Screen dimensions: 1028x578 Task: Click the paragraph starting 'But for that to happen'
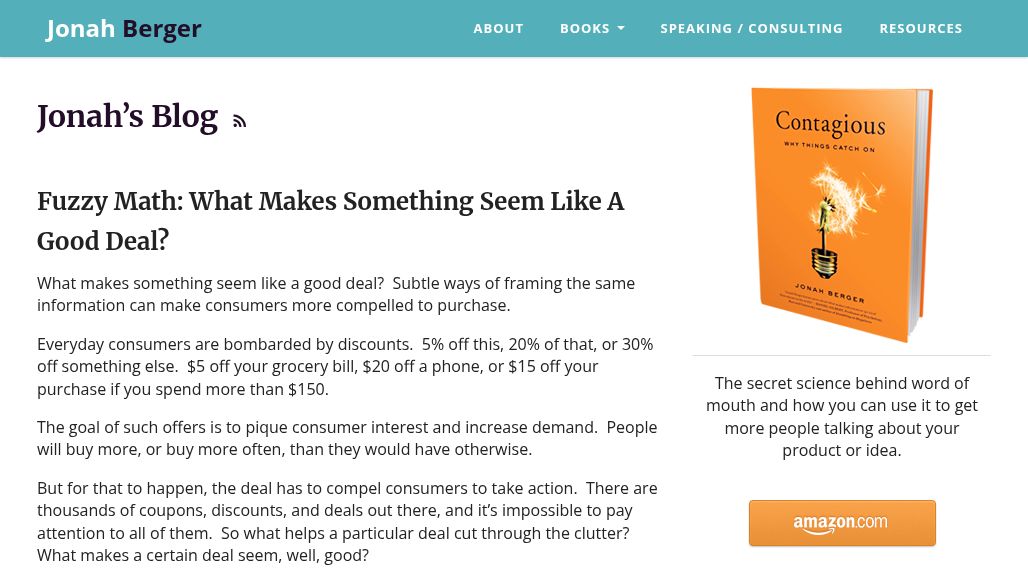pos(347,521)
